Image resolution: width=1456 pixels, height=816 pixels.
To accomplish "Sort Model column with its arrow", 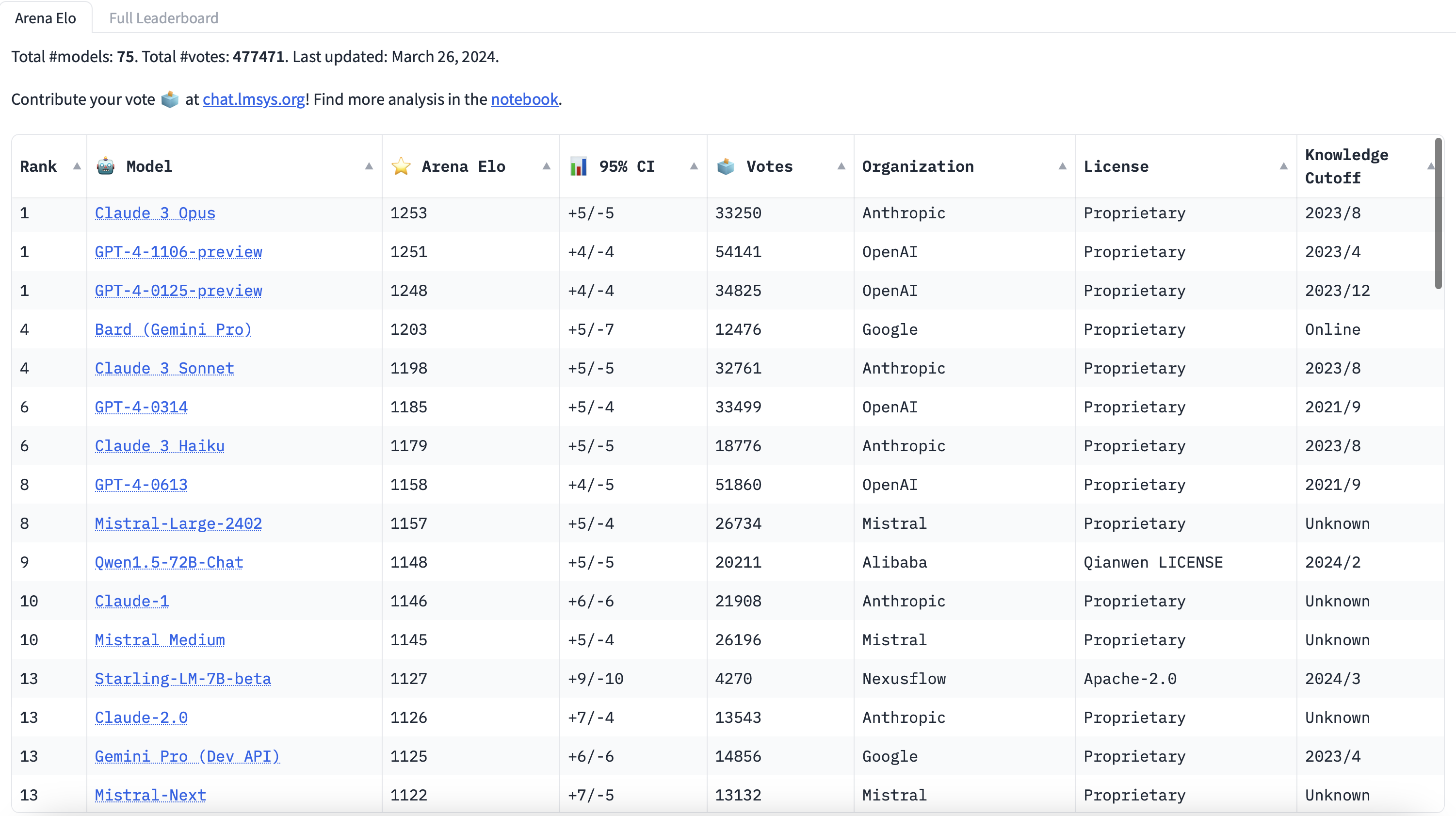I will (x=369, y=166).
